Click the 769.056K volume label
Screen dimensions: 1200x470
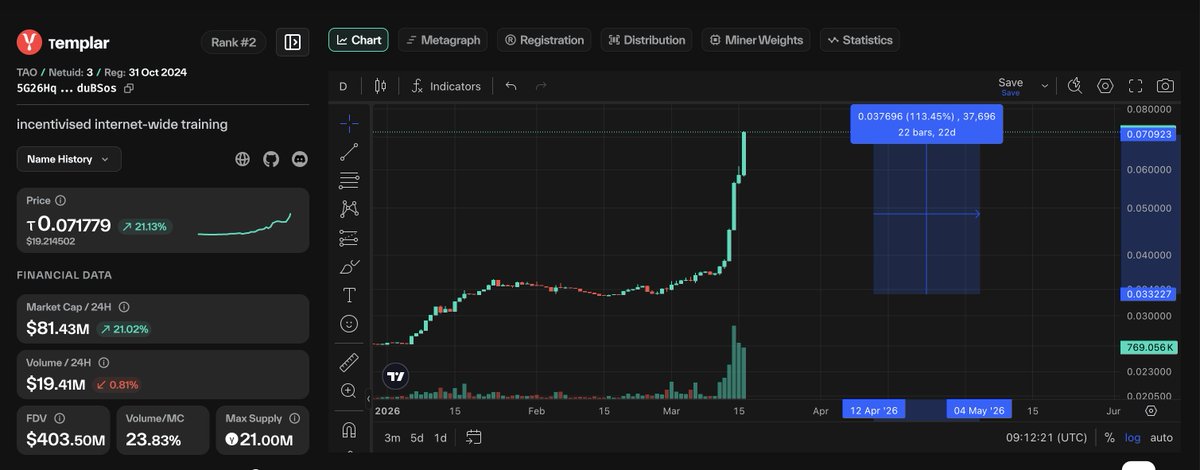click(x=1149, y=347)
